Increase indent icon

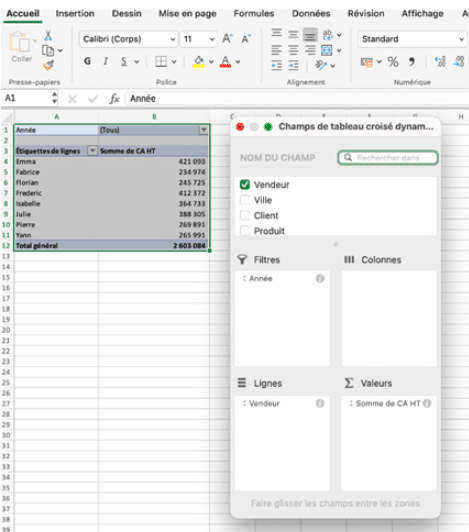click(294, 65)
